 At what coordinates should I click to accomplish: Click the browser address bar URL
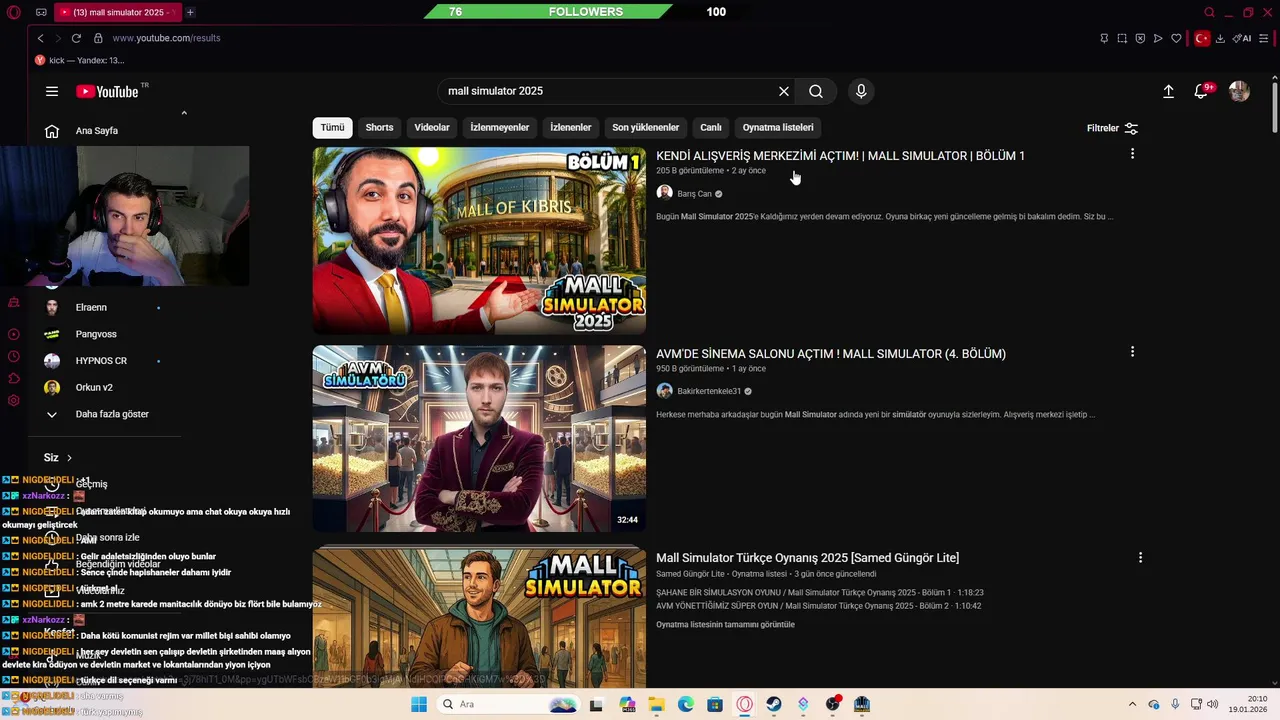[x=166, y=38]
